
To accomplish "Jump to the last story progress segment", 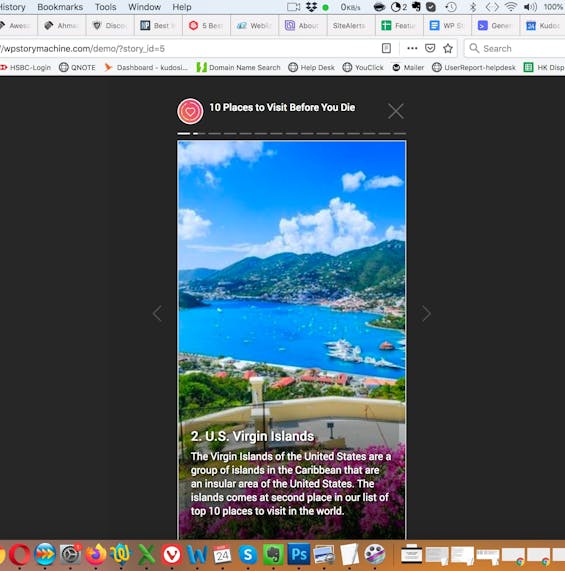I will point(400,134).
